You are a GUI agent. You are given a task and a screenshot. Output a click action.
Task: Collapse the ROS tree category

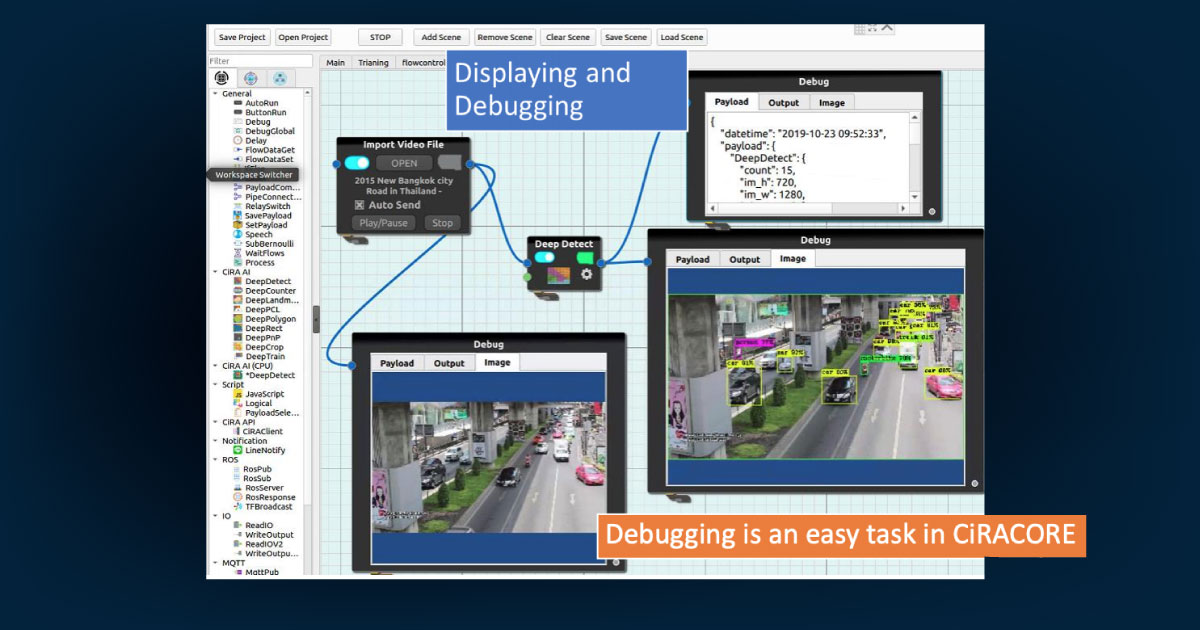tap(216, 460)
